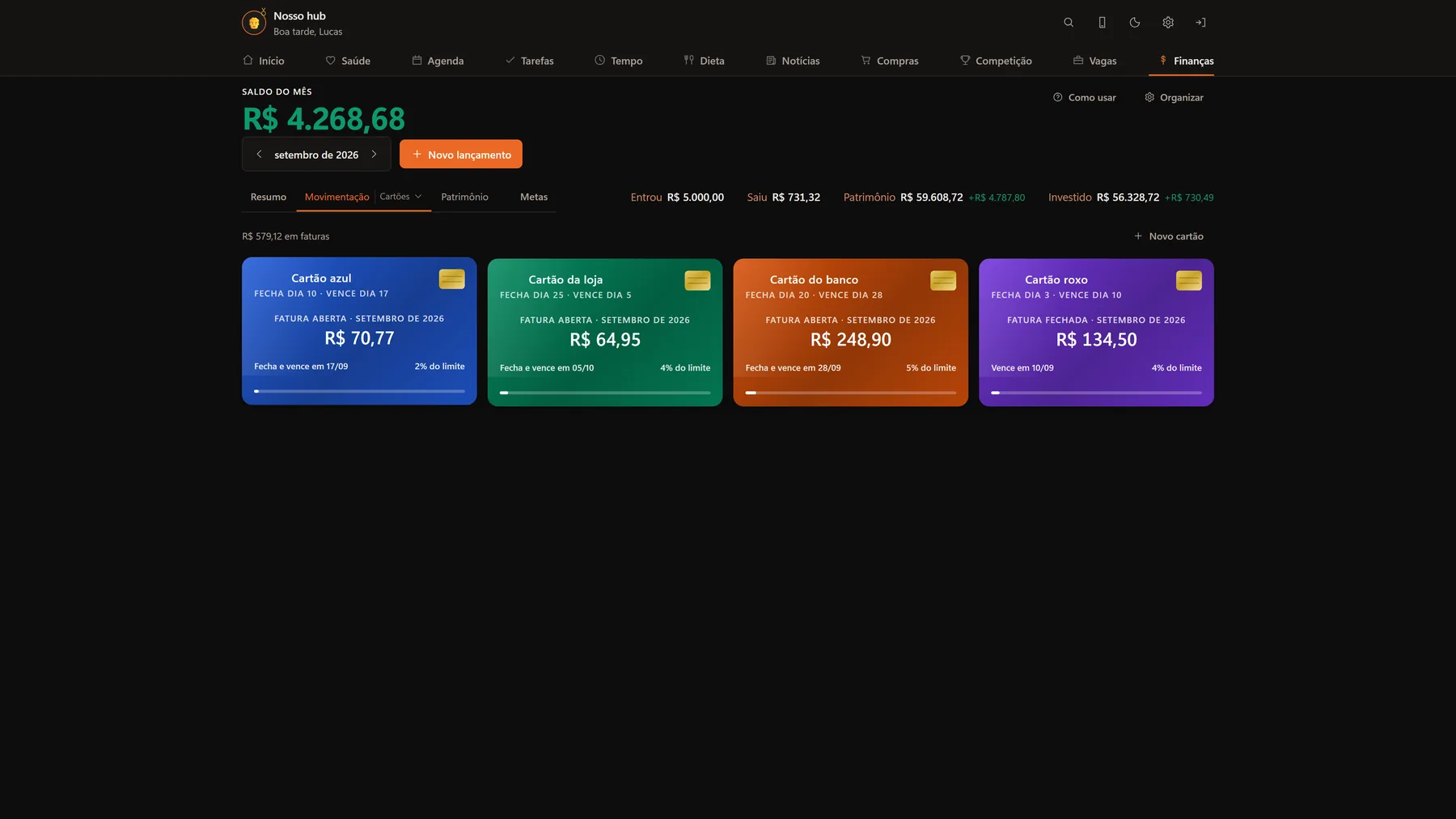This screenshot has height=819, width=1456.
Task: Open the Tarefas tab
Action: 530,61
